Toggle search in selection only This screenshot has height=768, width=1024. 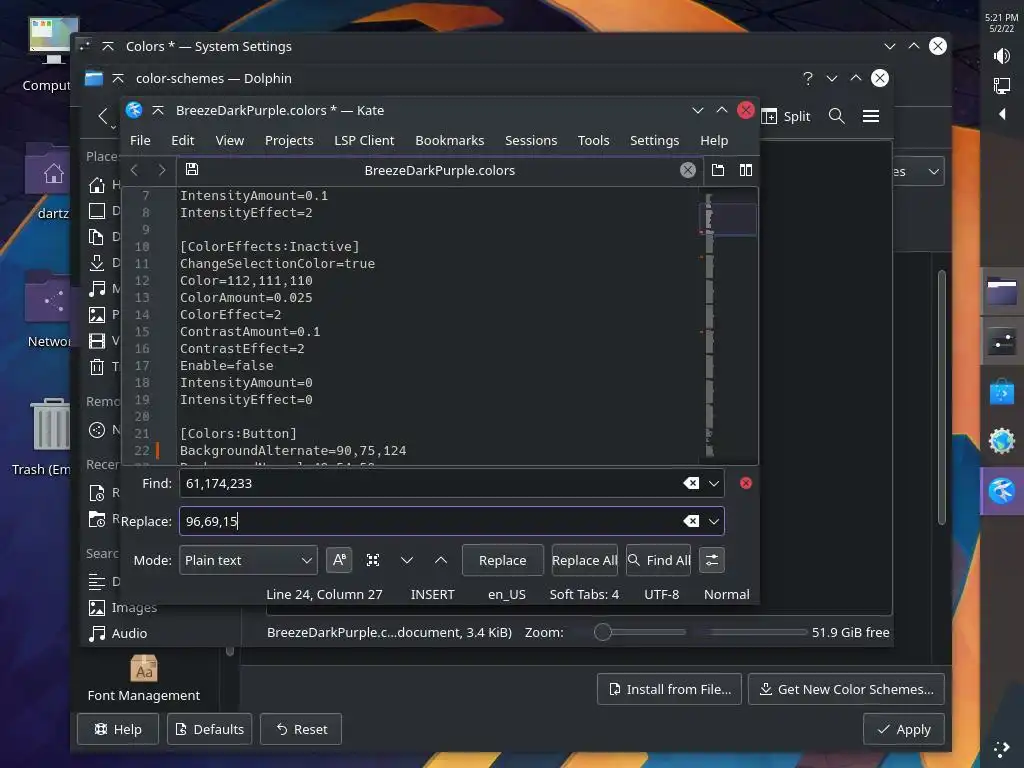point(373,560)
